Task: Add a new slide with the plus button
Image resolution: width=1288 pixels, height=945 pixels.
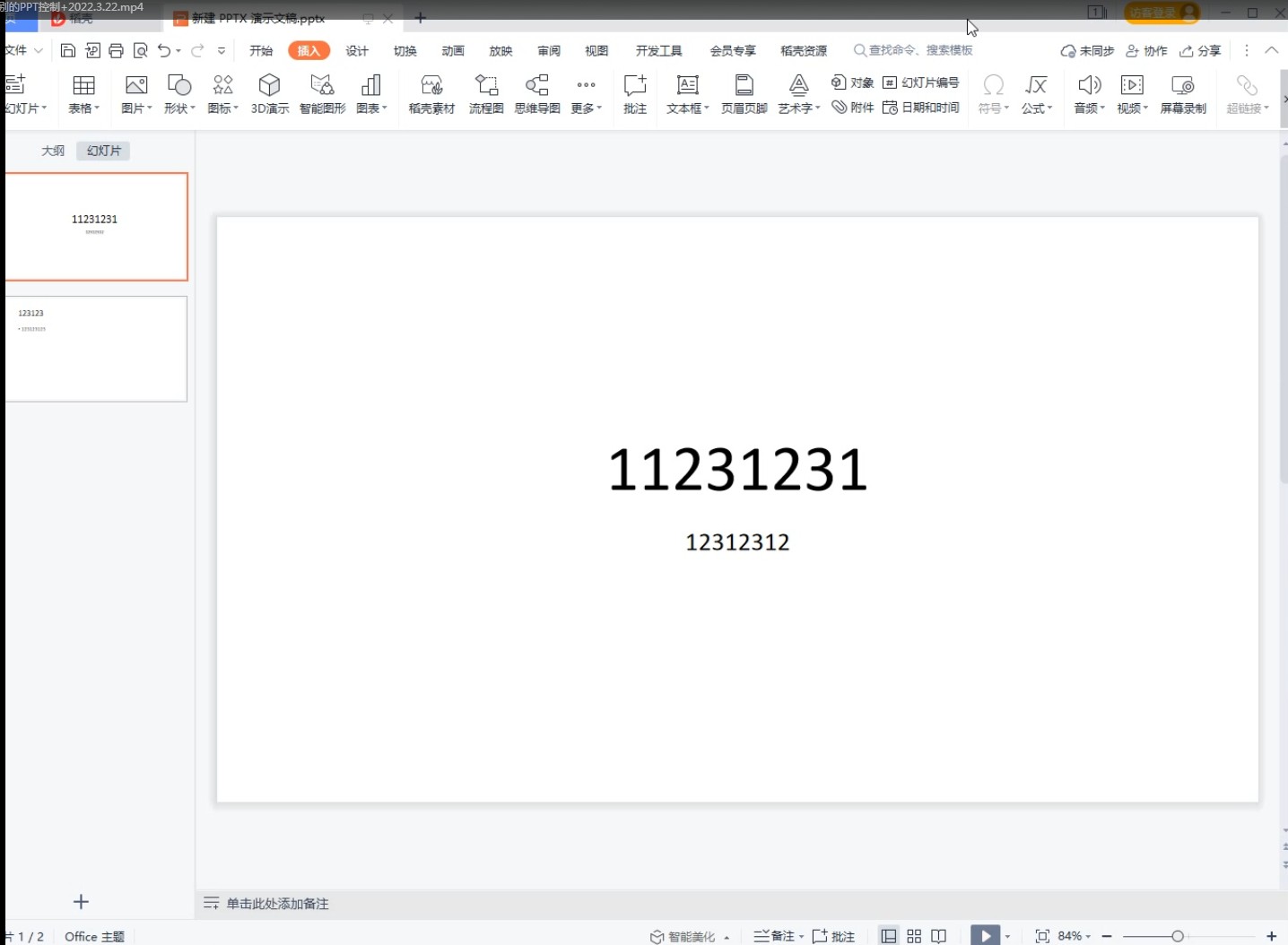Action: point(81,902)
